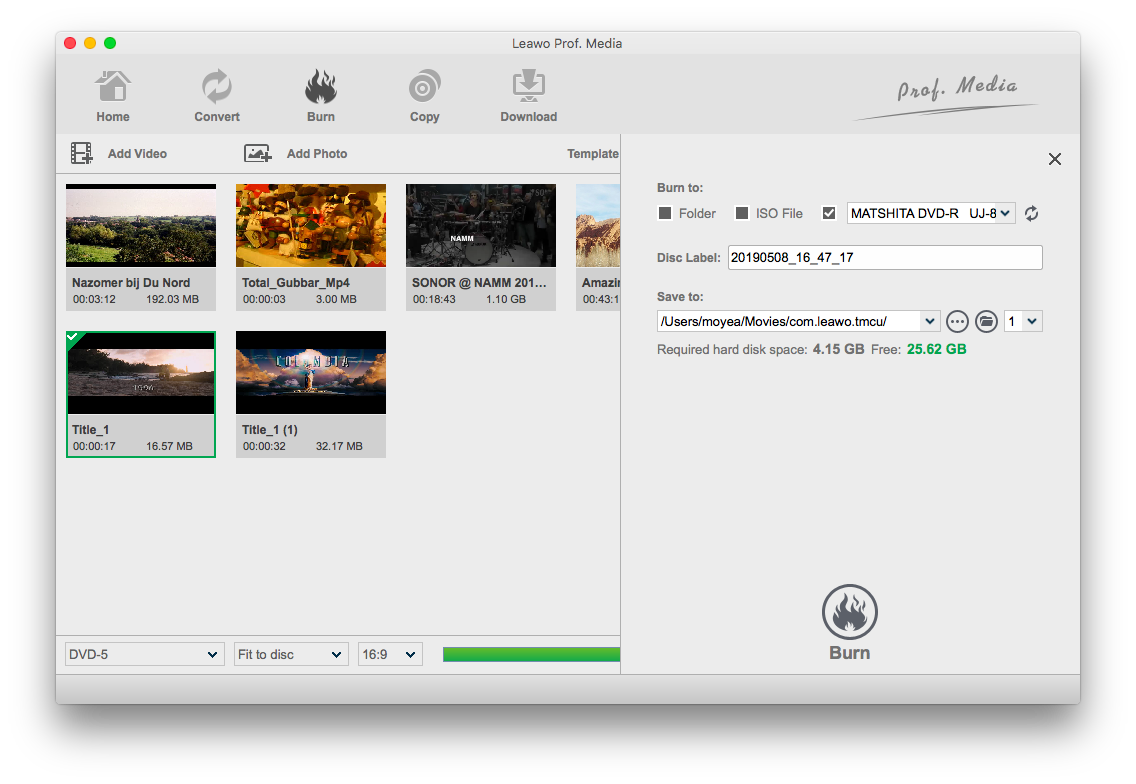Select the Copy disc module
Image resolution: width=1136 pixels, height=784 pixels.
click(424, 97)
